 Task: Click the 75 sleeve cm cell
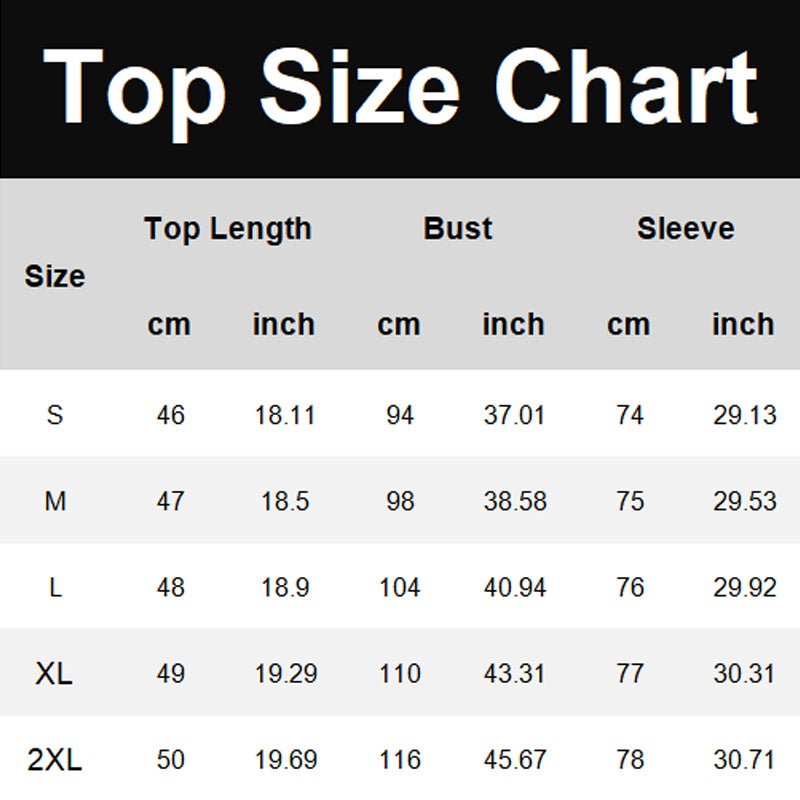click(x=630, y=501)
